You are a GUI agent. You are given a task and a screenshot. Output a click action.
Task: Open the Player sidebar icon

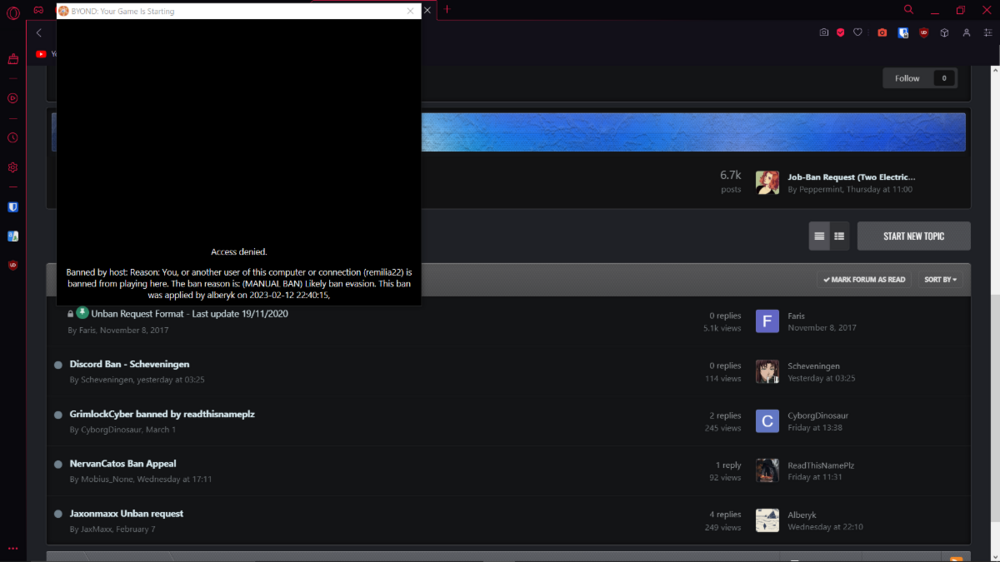pos(13,98)
